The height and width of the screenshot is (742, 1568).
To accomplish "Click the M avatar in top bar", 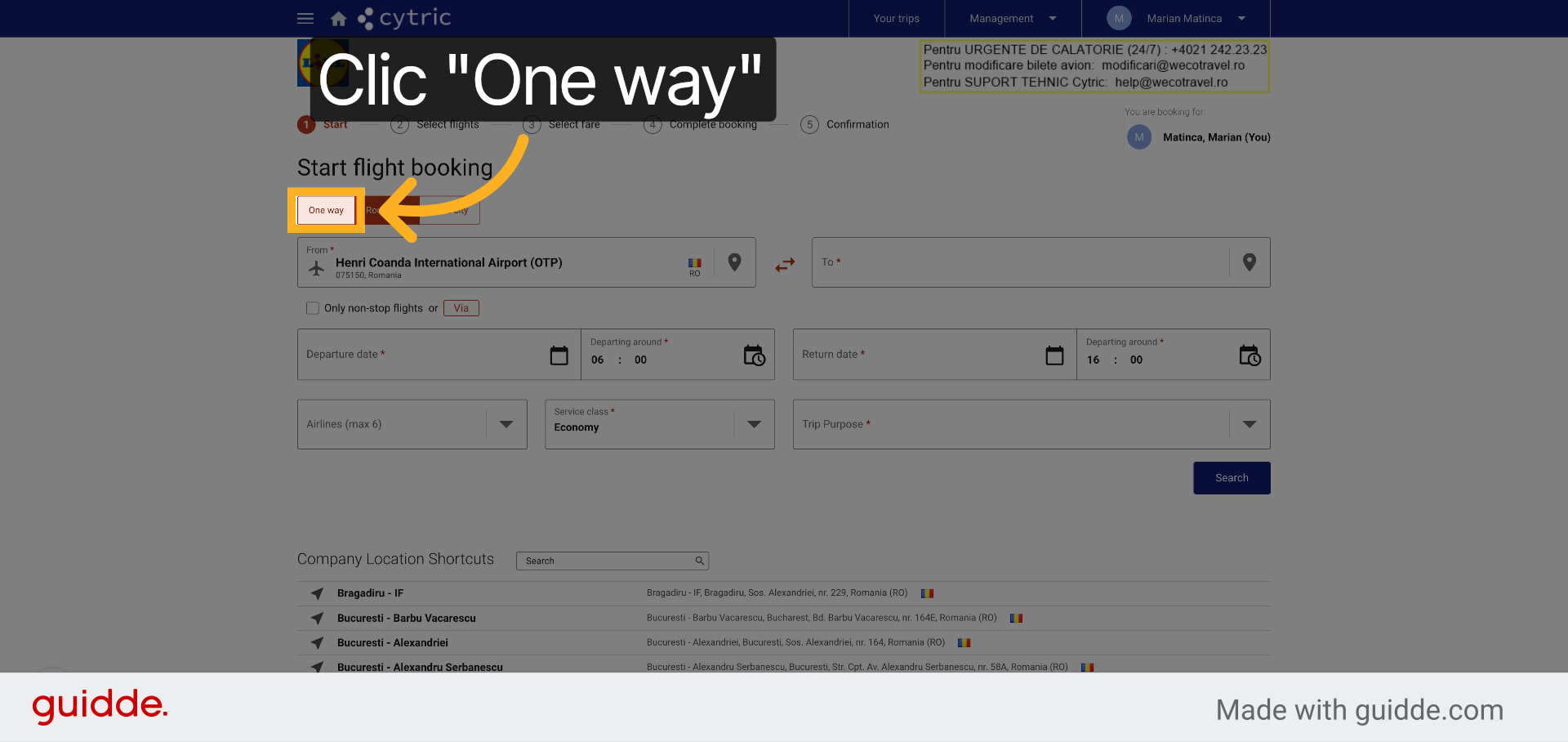I will tap(1119, 18).
